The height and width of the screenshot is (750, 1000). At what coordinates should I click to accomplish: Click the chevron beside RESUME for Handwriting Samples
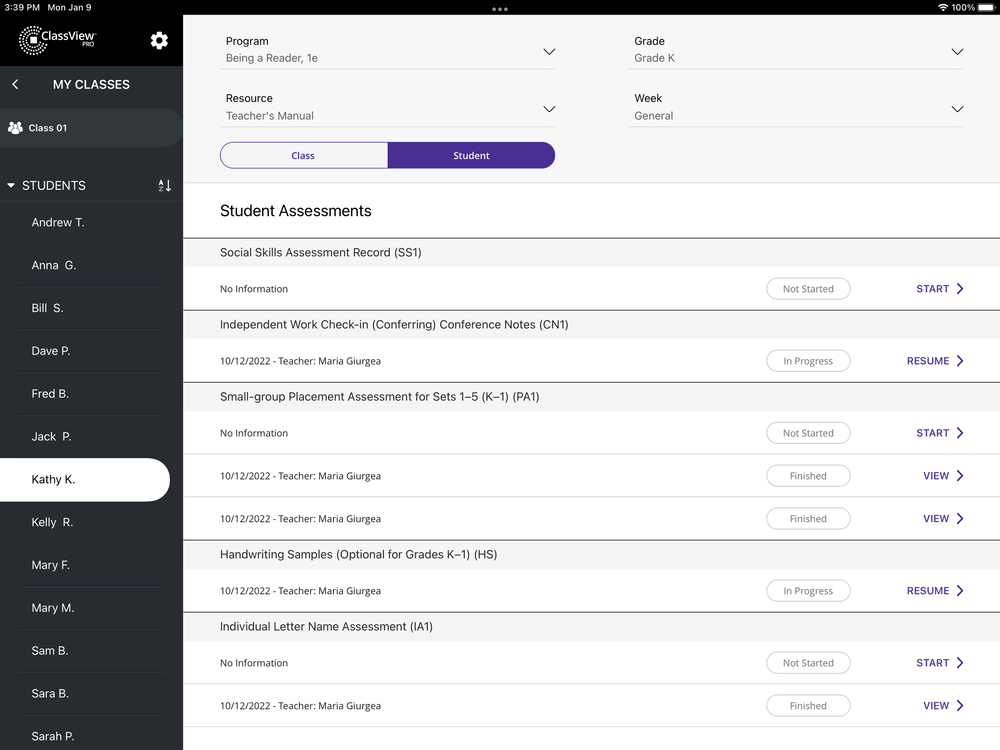tap(959, 590)
